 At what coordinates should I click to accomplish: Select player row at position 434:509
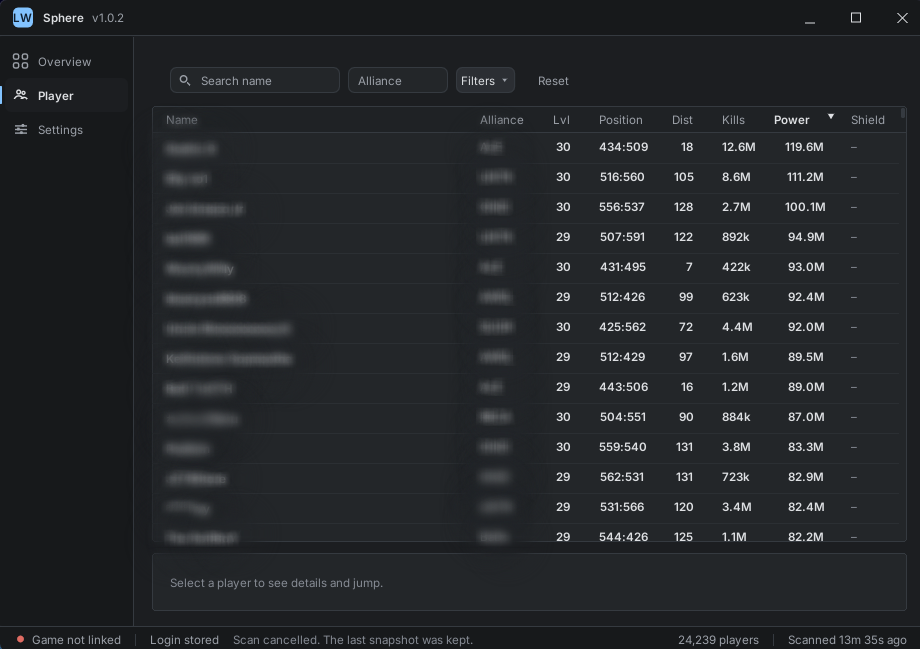[x=525, y=147]
